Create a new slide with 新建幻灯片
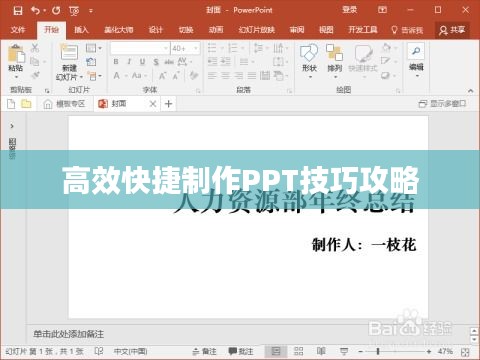The width and height of the screenshot is (480, 360). point(69,62)
